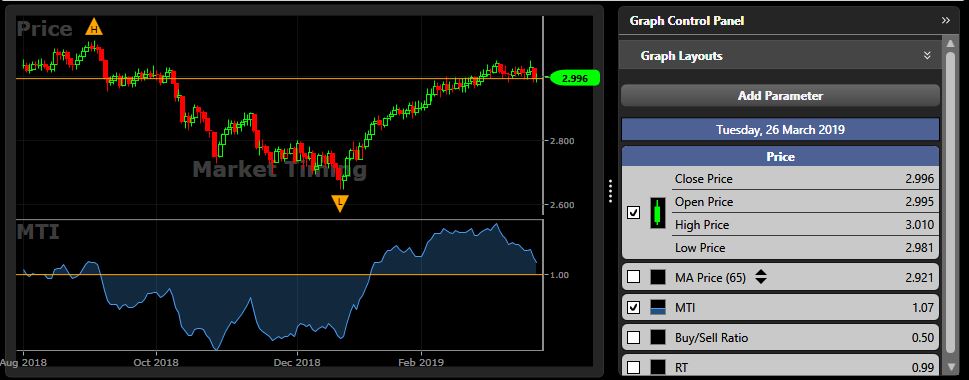The height and width of the screenshot is (380, 969).
Task: Click the MTI value 1.07
Action: 923,307
